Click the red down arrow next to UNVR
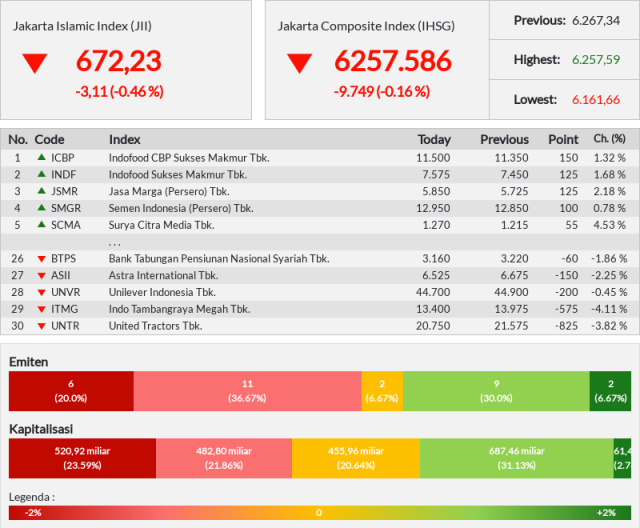Screen dimensions: 640x528 [41, 293]
